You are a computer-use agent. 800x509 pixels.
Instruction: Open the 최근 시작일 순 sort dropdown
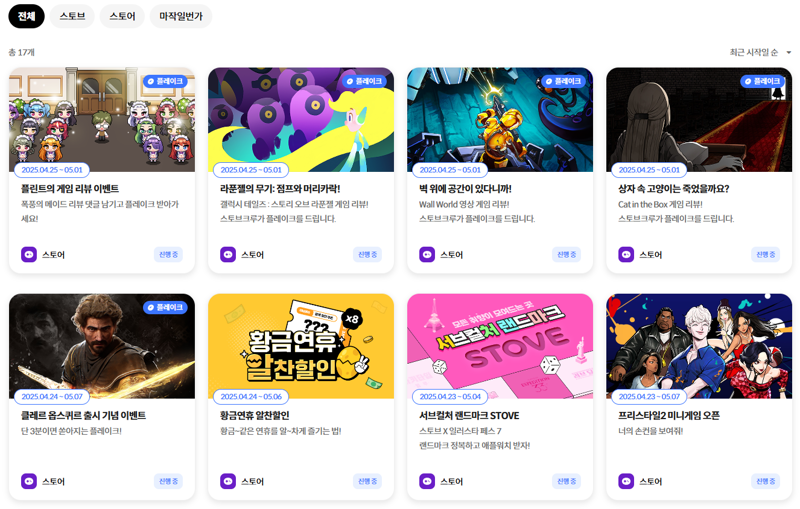[760, 52]
